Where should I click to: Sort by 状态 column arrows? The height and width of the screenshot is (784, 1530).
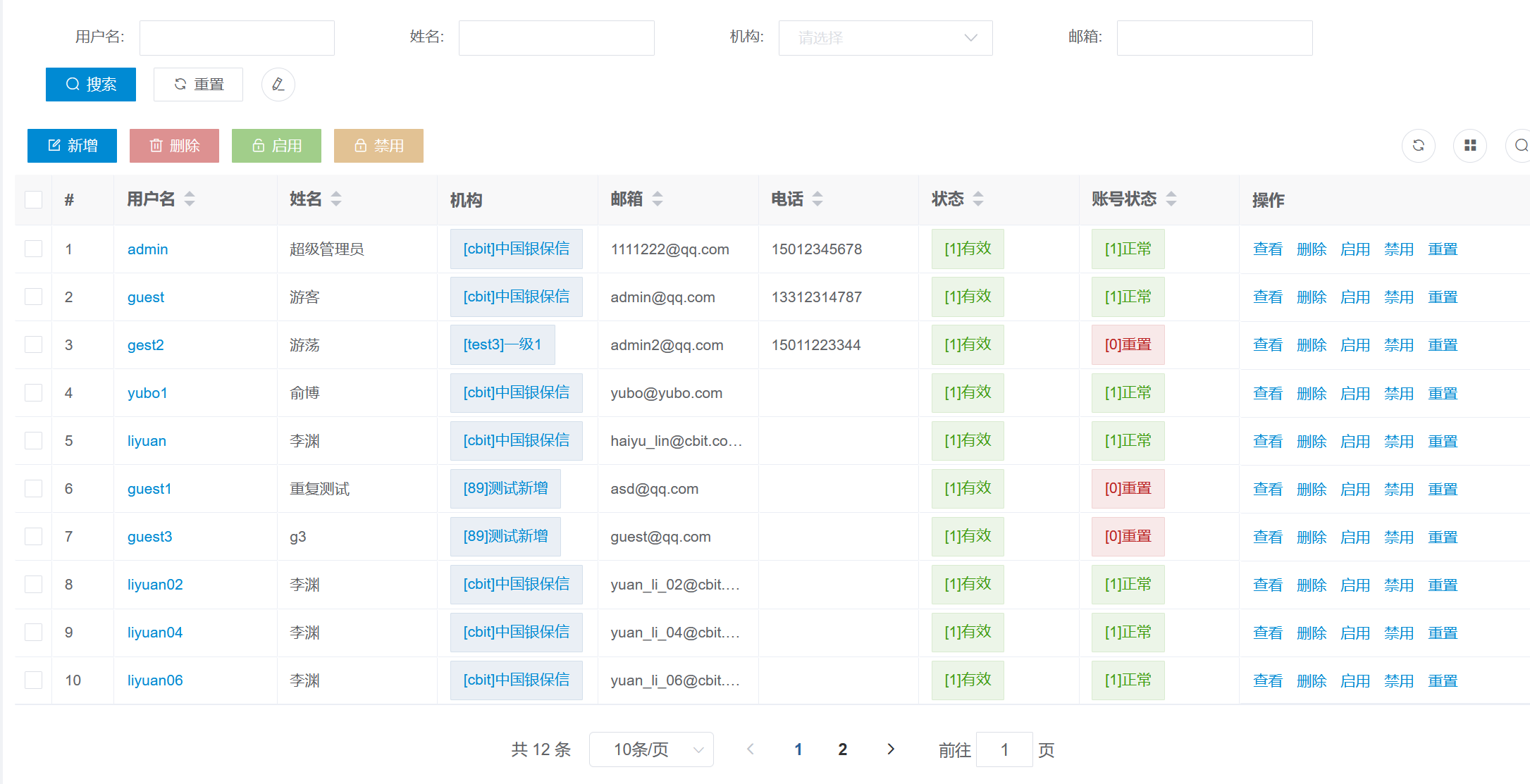click(978, 199)
